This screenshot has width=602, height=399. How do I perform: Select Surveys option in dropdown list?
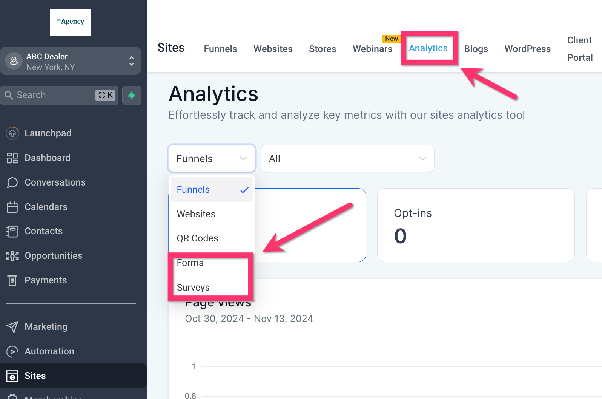point(212,288)
